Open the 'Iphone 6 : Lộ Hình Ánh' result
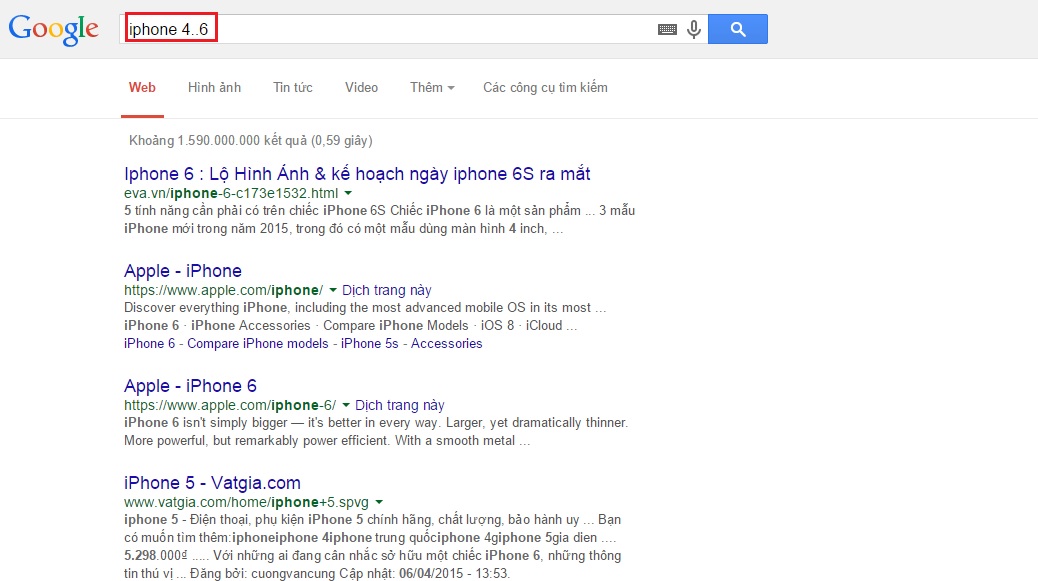 [x=356, y=172]
